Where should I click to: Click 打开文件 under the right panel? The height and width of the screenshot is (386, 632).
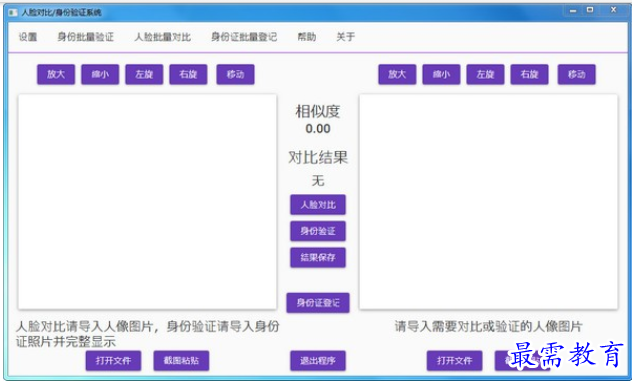[x=454, y=361]
